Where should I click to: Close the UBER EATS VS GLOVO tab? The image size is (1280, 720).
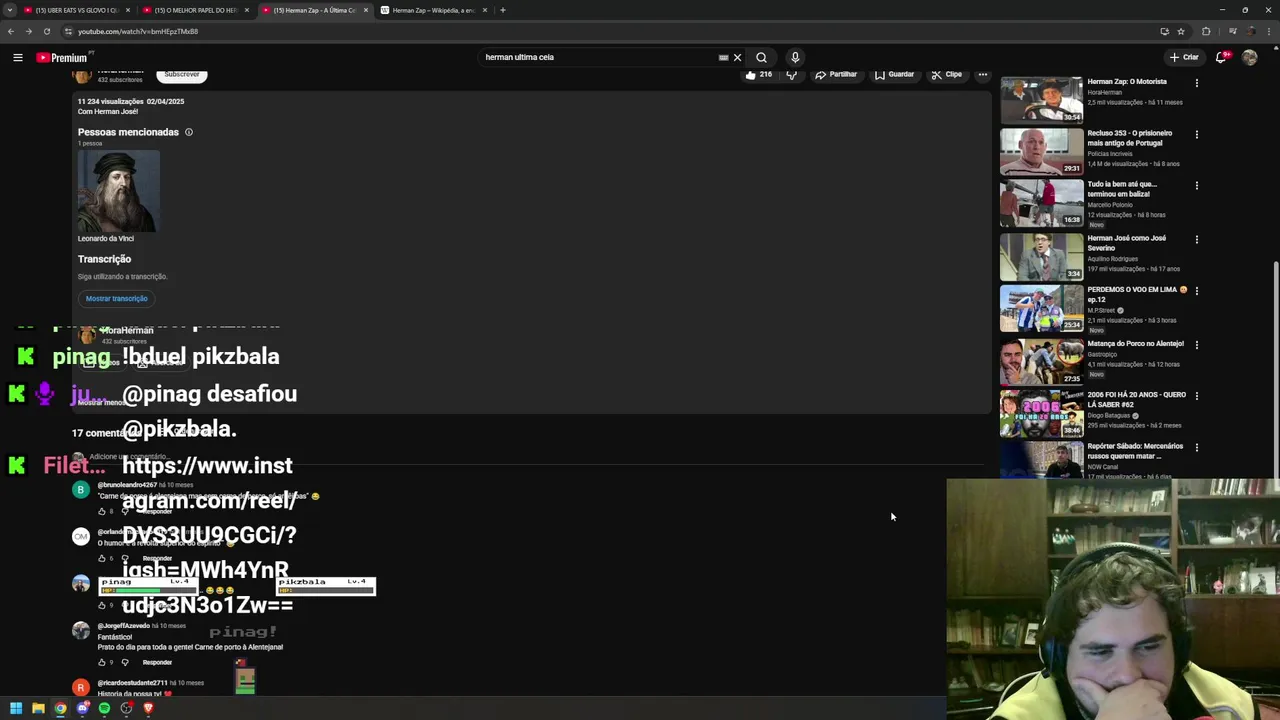coord(128,10)
